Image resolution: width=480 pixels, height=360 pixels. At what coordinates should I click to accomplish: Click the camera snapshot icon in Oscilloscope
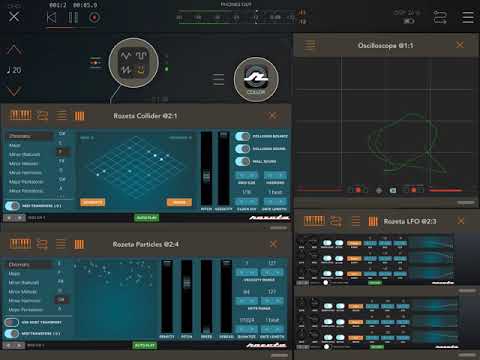(x=393, y=190)
